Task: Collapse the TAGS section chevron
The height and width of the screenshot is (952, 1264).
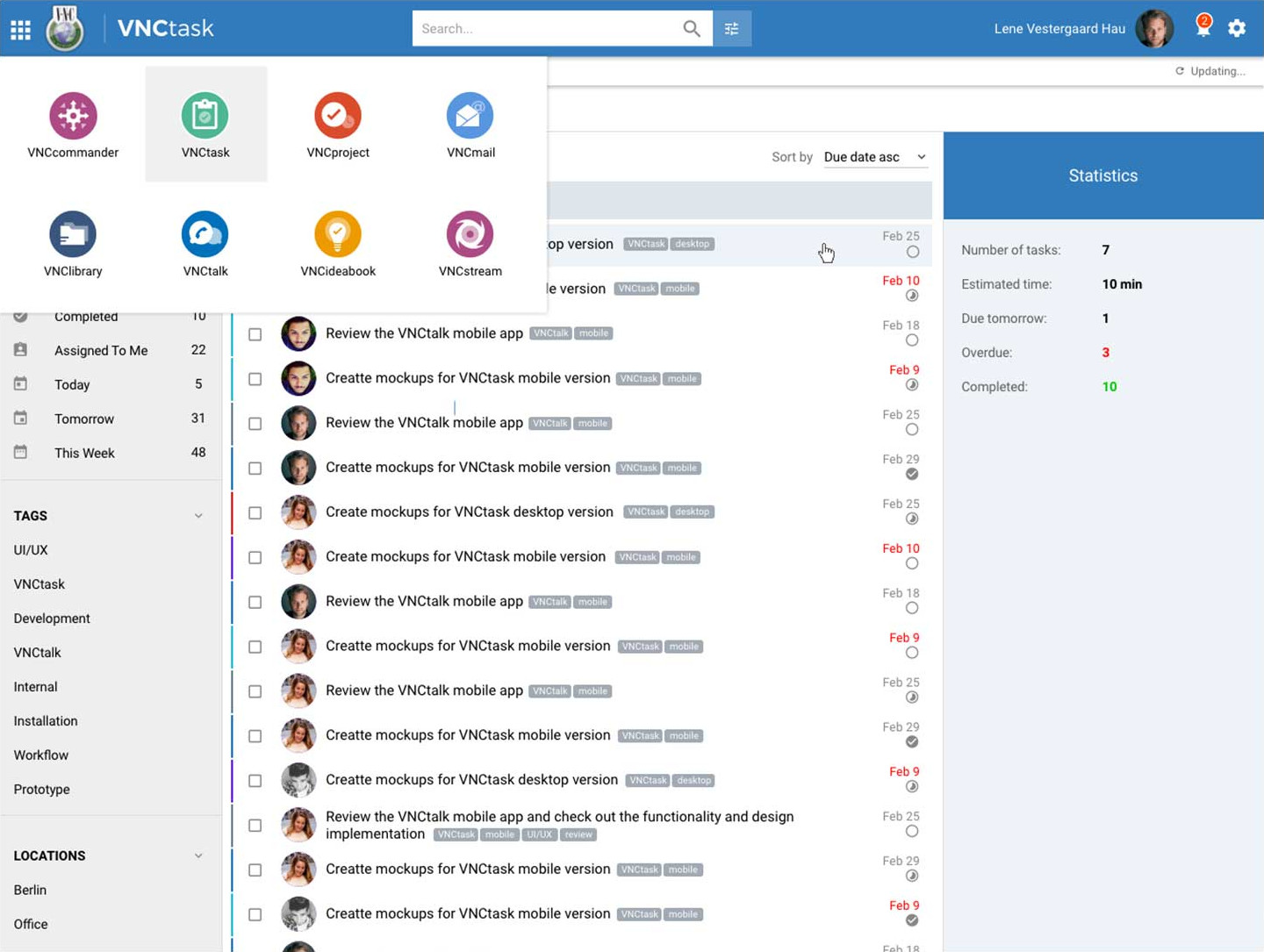Action: [x=198, y=516]
